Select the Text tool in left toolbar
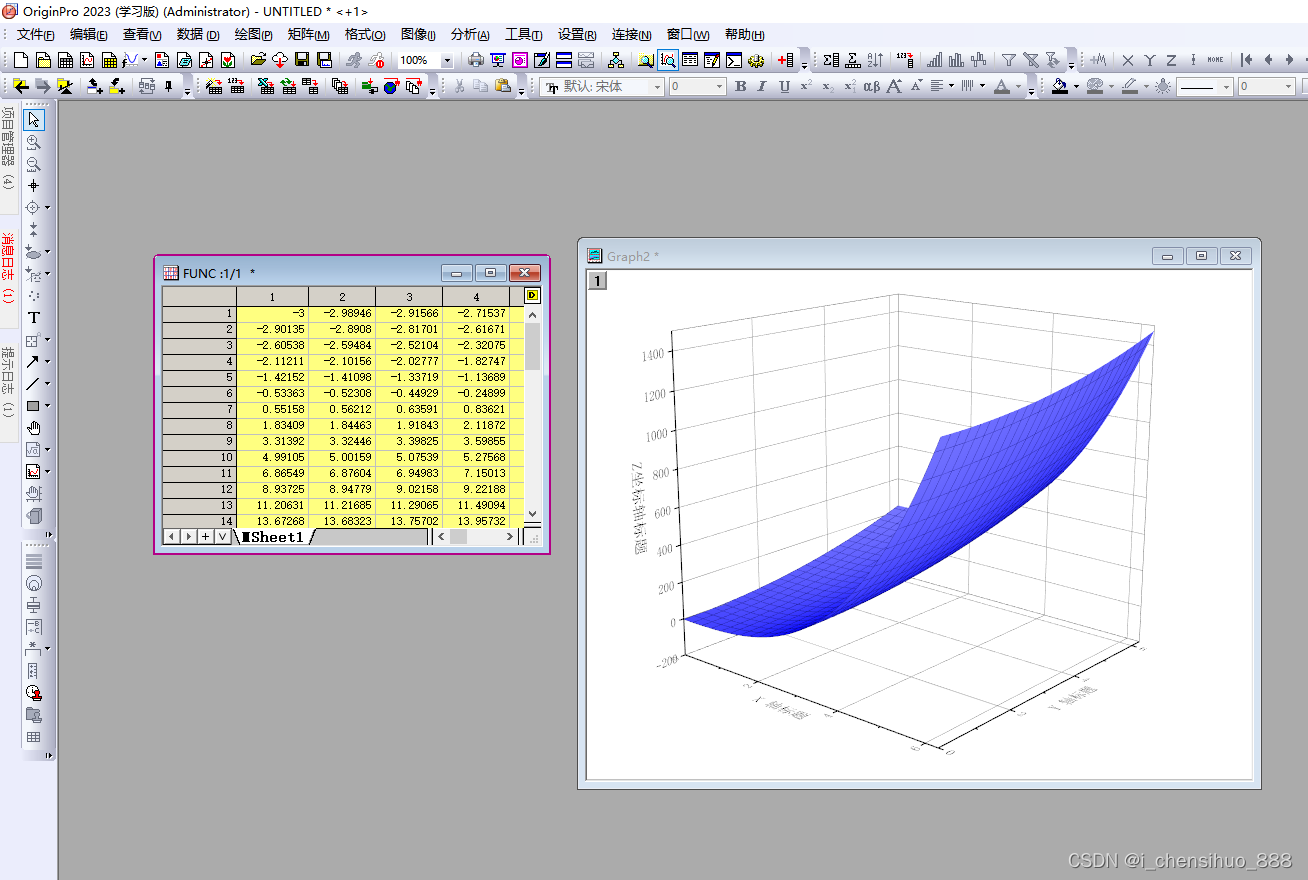The width and height of the screenshot is (1308, 880). [33, 317]
